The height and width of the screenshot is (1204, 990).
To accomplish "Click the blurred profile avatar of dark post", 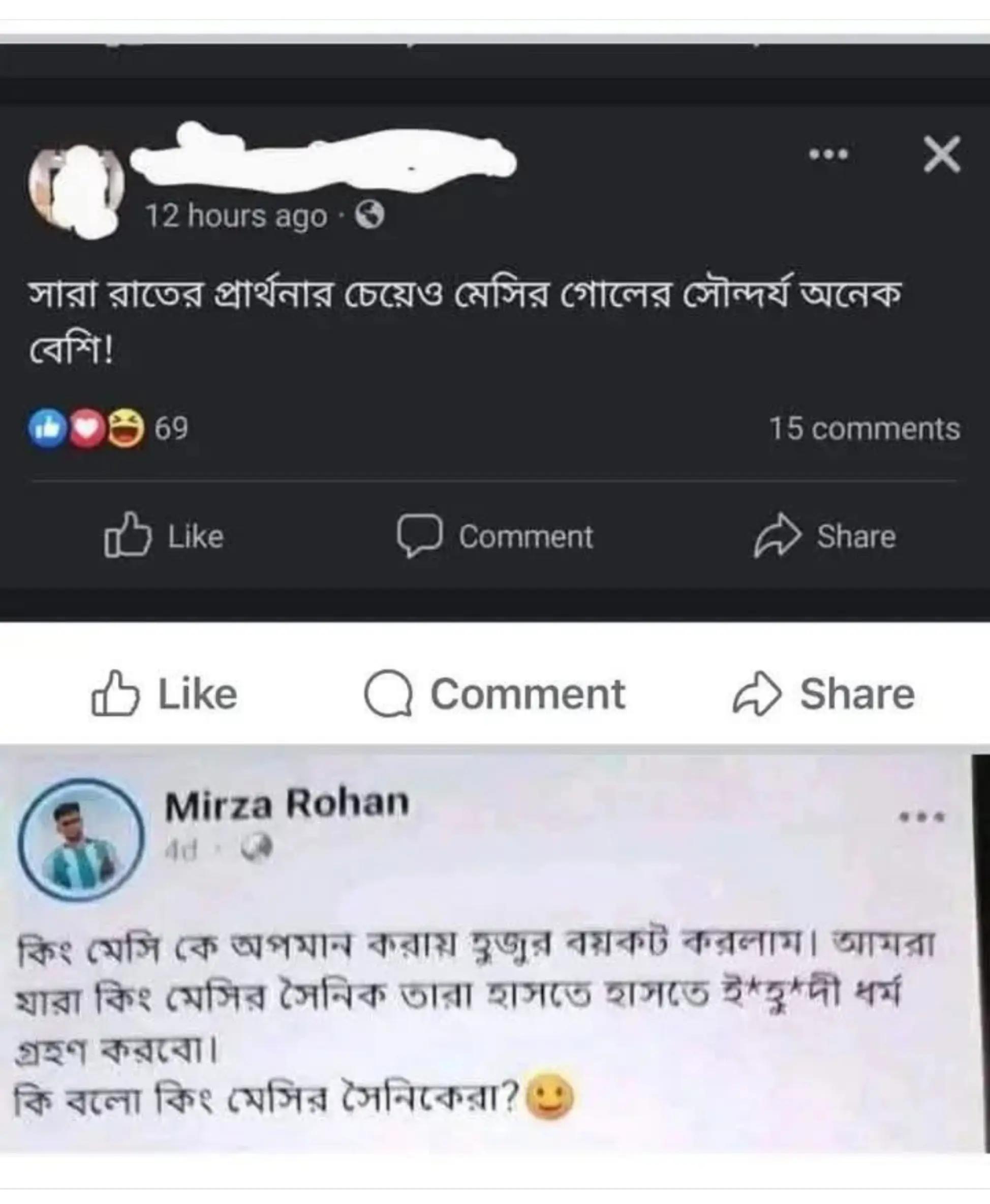I will pos(77,191).
